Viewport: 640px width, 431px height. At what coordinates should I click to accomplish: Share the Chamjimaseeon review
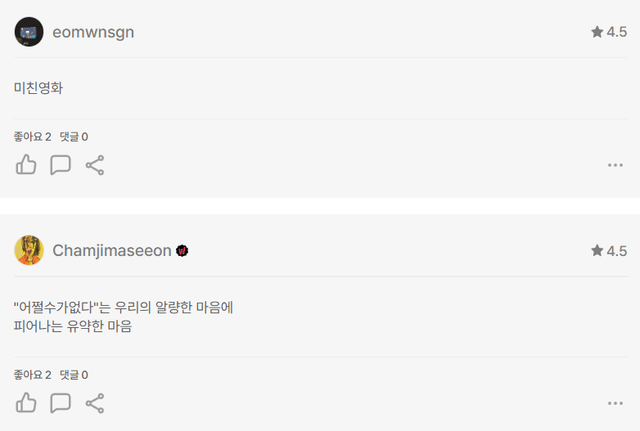[95, 403]
